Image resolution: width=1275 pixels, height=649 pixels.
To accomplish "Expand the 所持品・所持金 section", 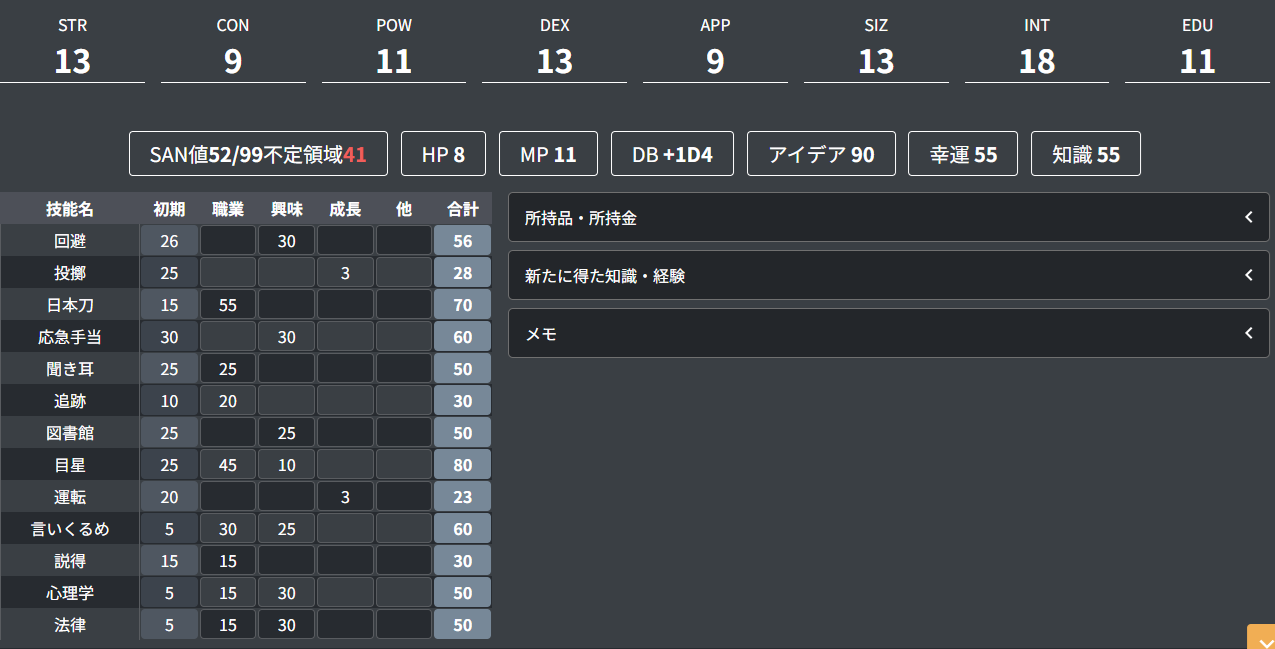I will point(888,217).
